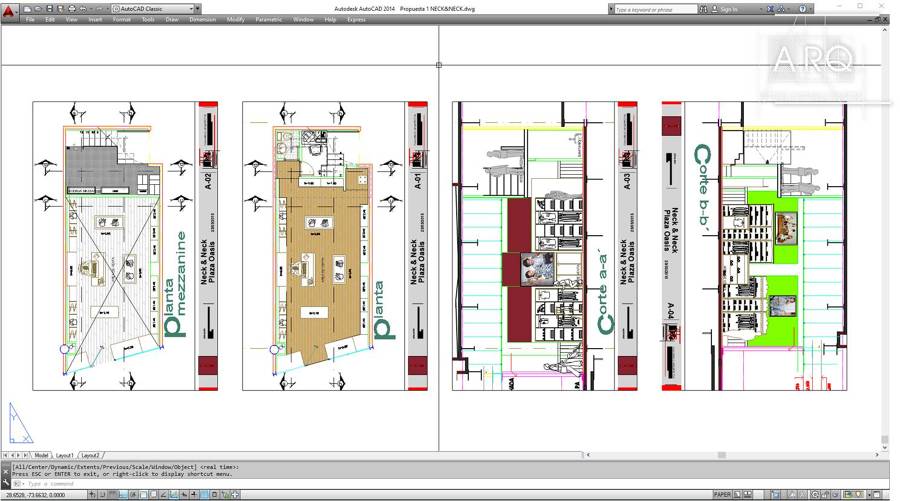900x501 pixels.
Task: Open the Express menu
Action: pos(356,20)
